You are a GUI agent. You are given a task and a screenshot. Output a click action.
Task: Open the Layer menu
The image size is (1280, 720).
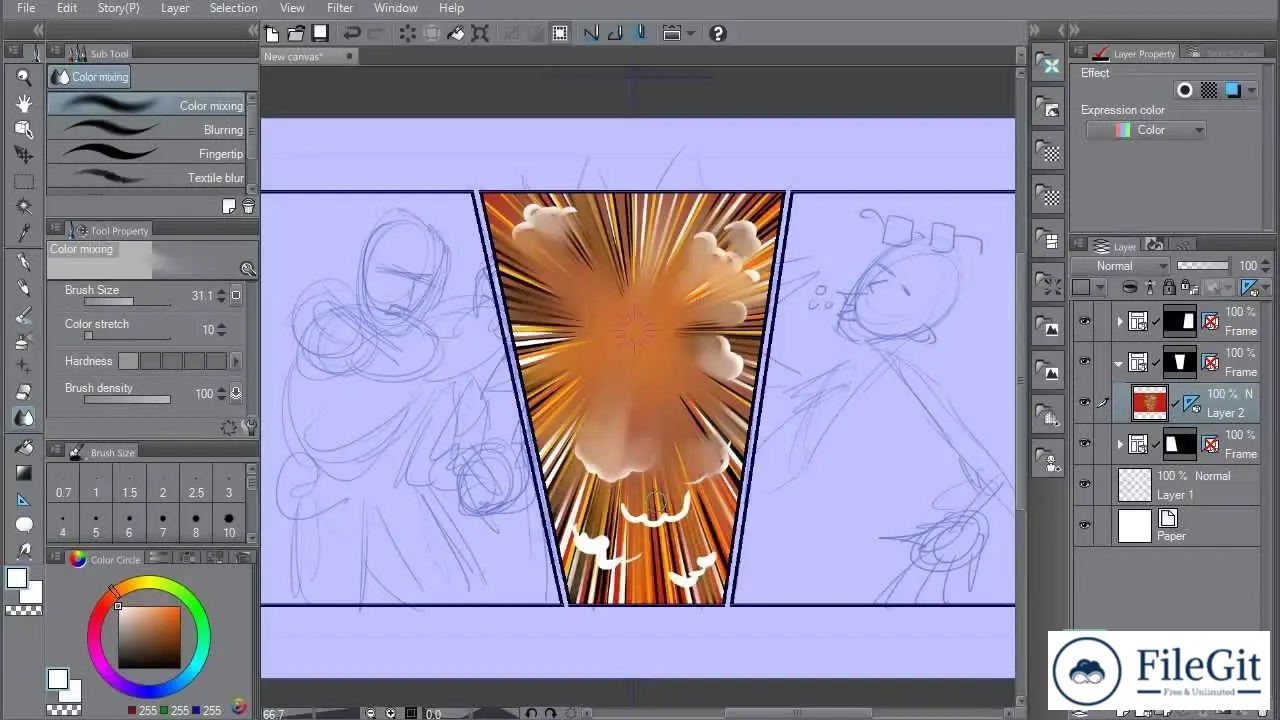[175, 8]
